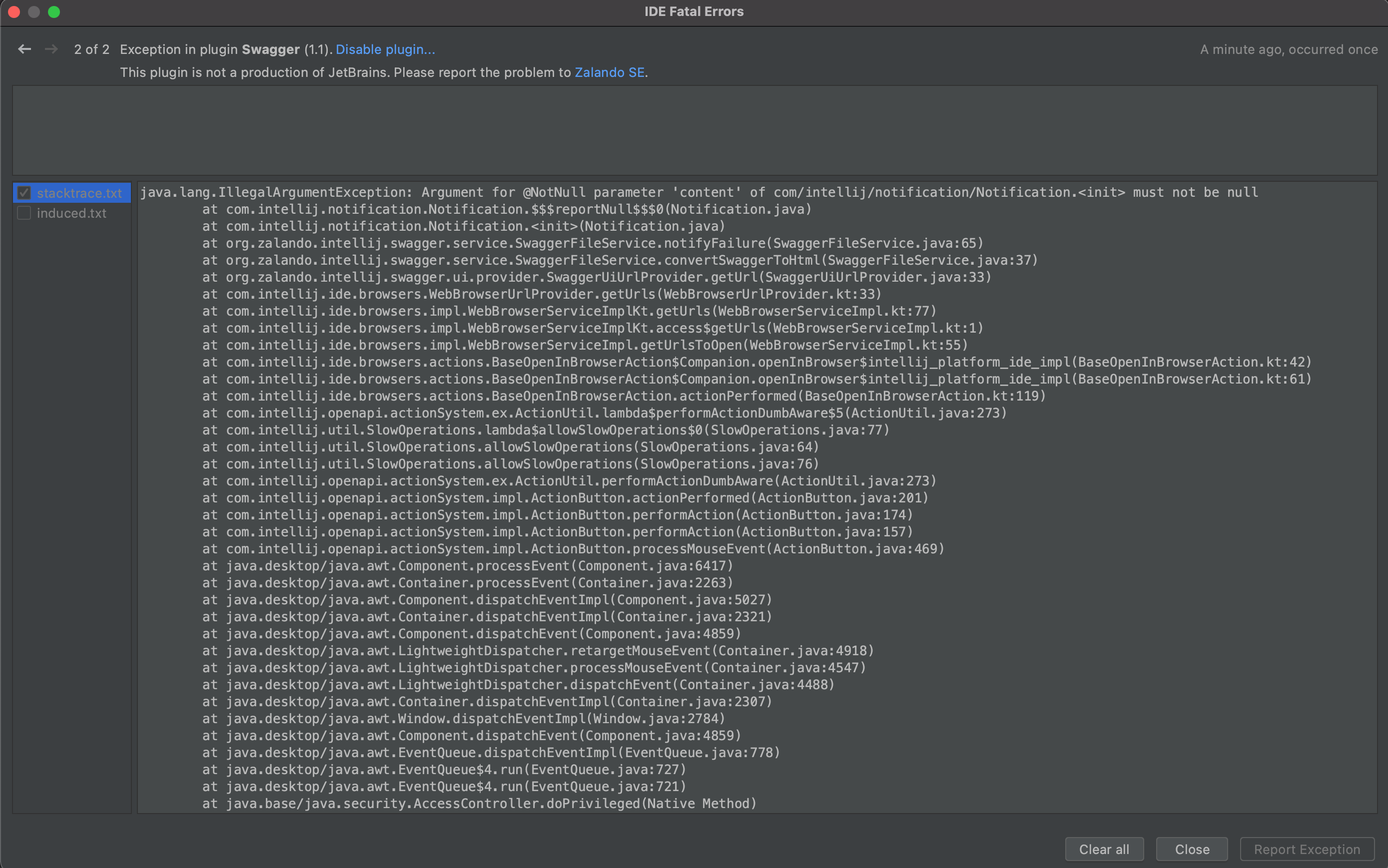Navigate to the previous exception report
The width and height of the screenshot is (1388, 868).
(24, 49)
